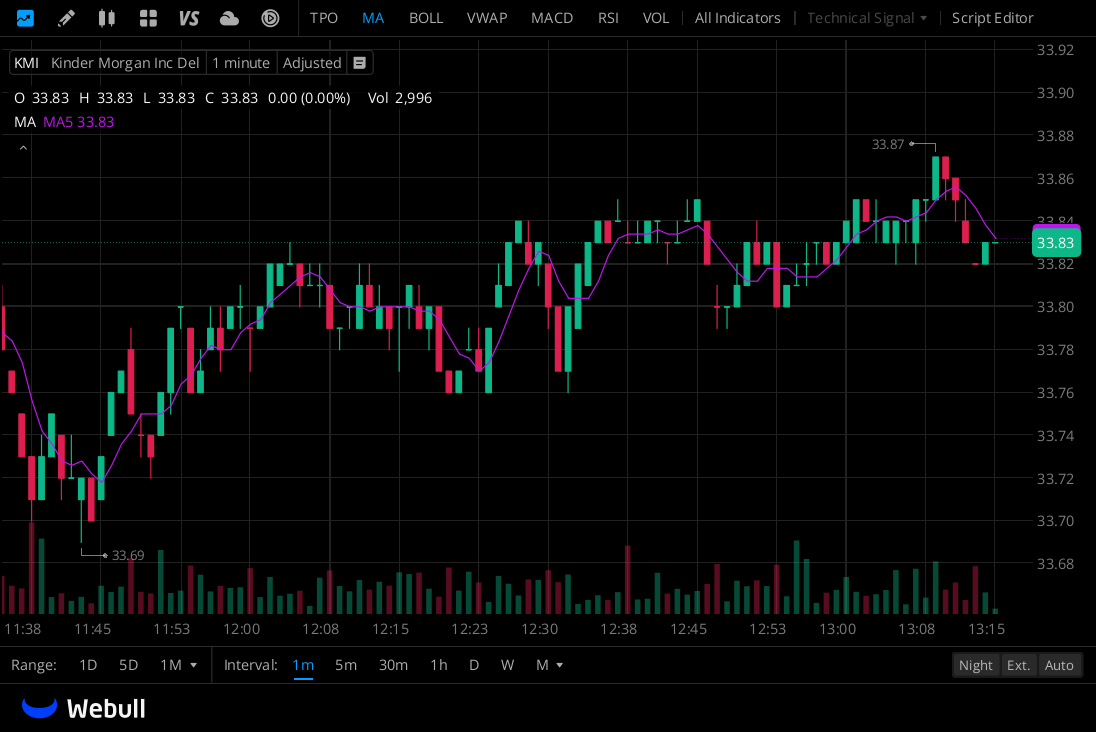The image size is (1096, 732).
Task: Click the replay playback icon
Action: [271, 18]
